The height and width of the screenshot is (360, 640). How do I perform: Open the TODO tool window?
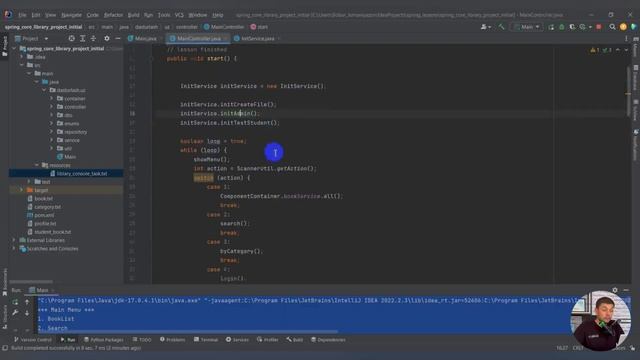pyautogui.click(x=142, y=340)
